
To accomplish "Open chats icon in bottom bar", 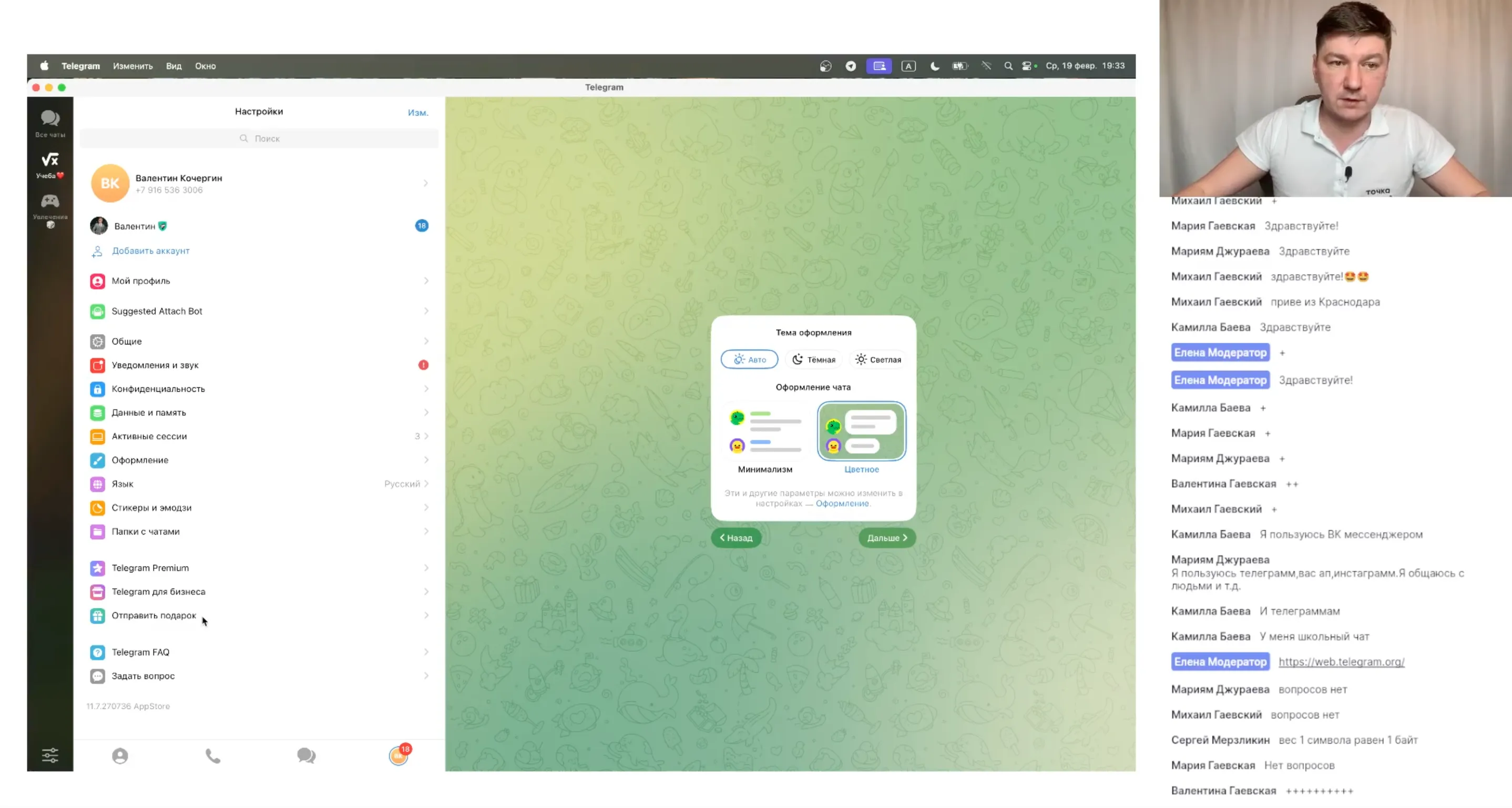I will pos(306,756).
